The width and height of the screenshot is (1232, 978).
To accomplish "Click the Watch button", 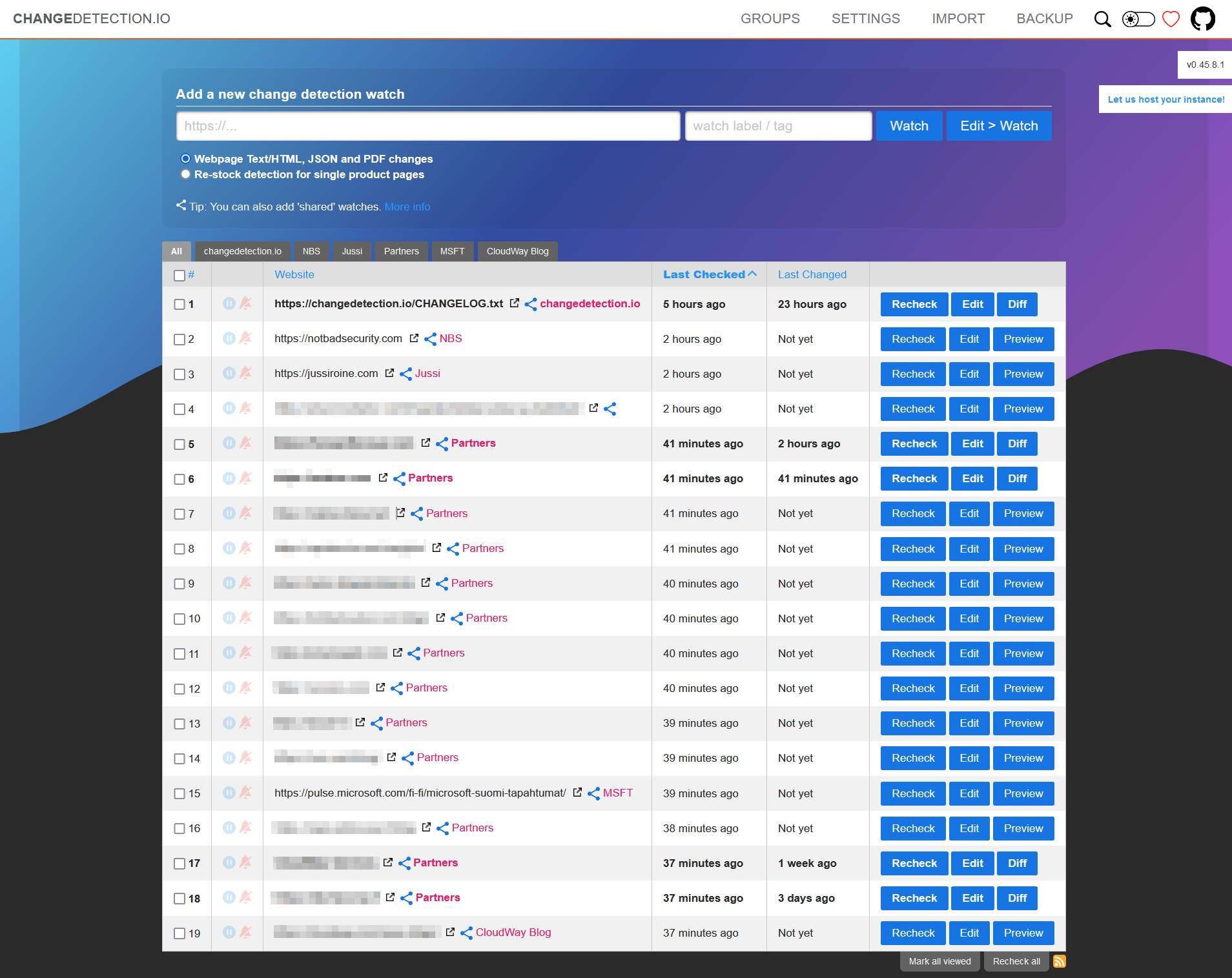I will (x=909, y=126).
